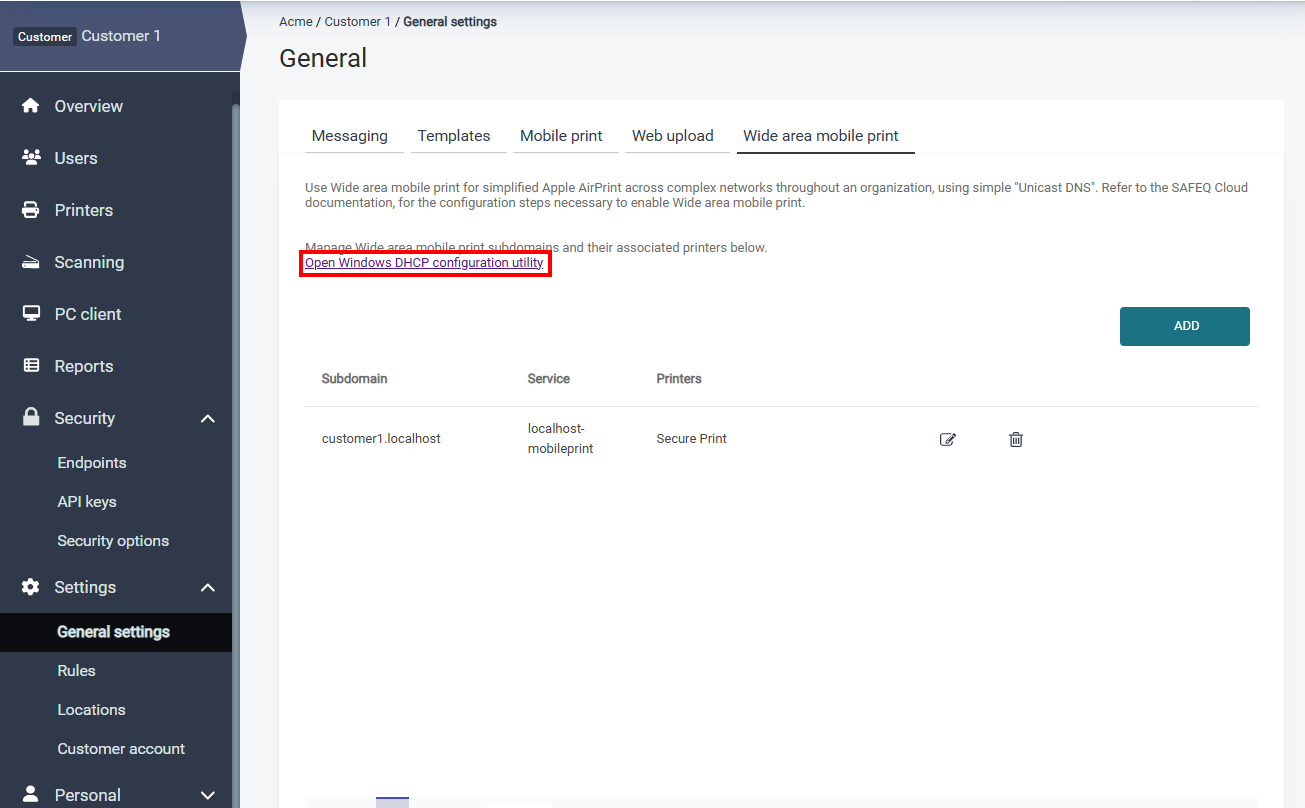Click the Scanning scanner icon
Screen dimensions: 1305x808
[x=31, y=262]
